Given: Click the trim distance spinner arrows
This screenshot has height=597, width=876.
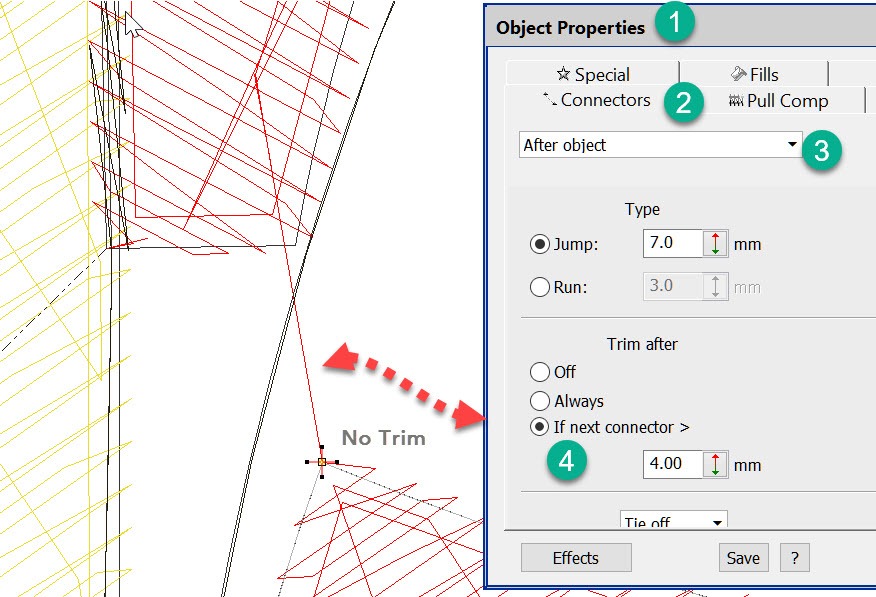Looking at the screenshot, I should 716,464.
